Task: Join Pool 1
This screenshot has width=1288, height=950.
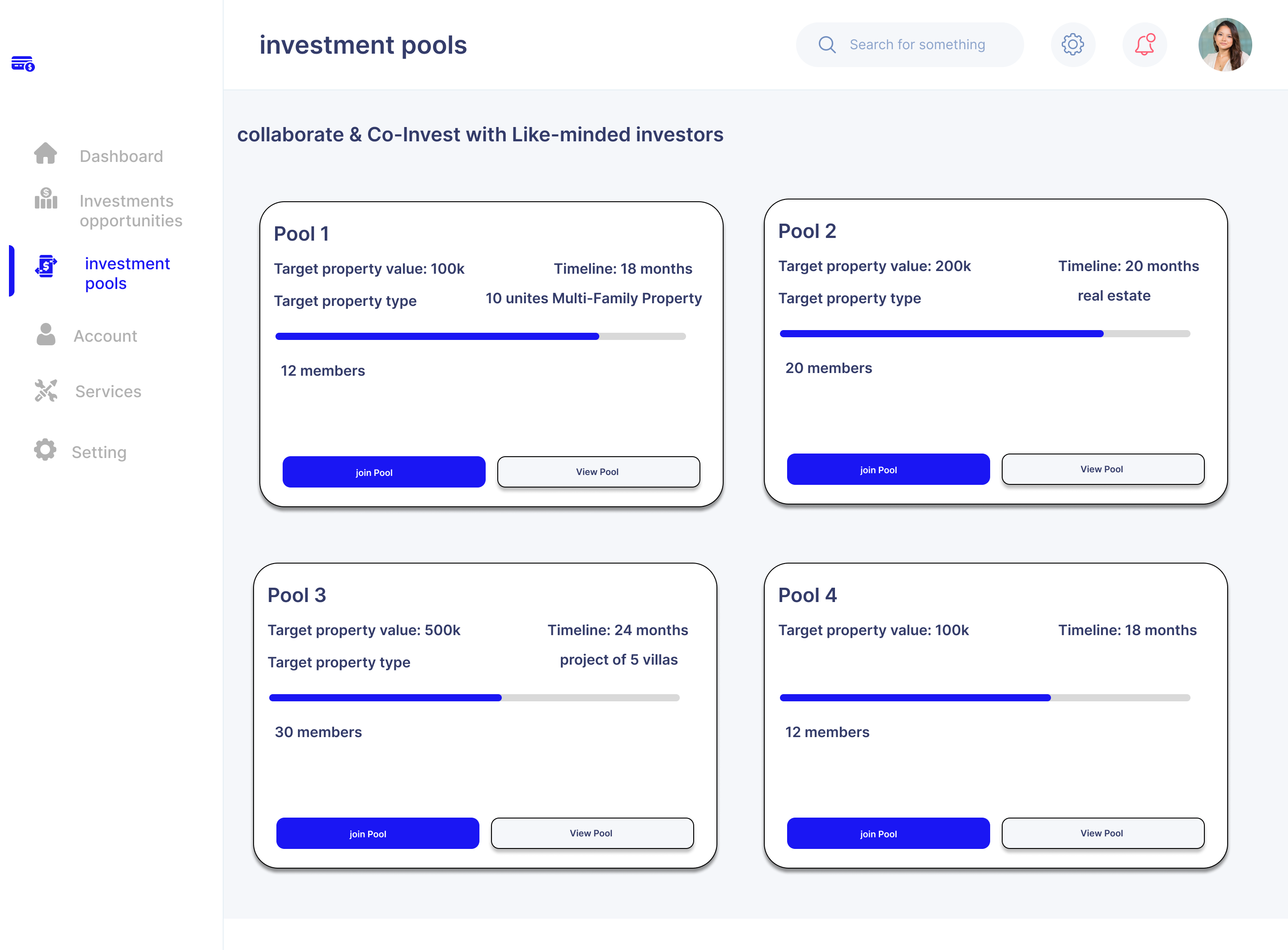Action: click(384, 472)
